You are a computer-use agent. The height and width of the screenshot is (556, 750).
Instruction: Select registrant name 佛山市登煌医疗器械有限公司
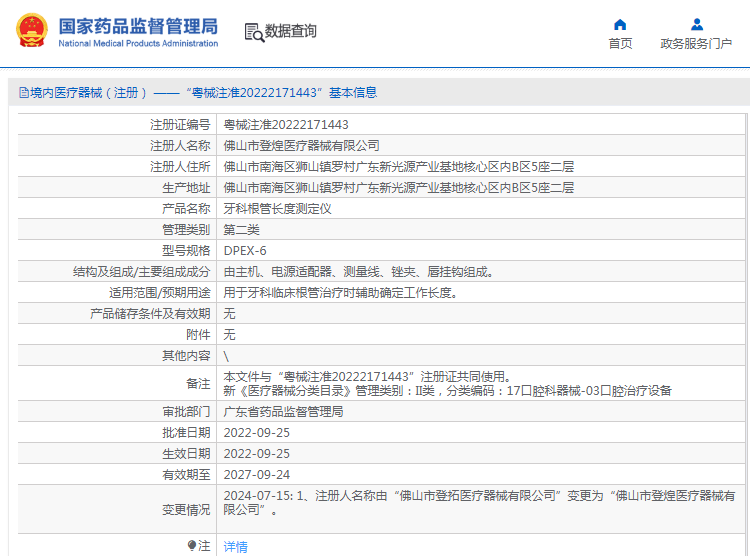coord(301,146)
